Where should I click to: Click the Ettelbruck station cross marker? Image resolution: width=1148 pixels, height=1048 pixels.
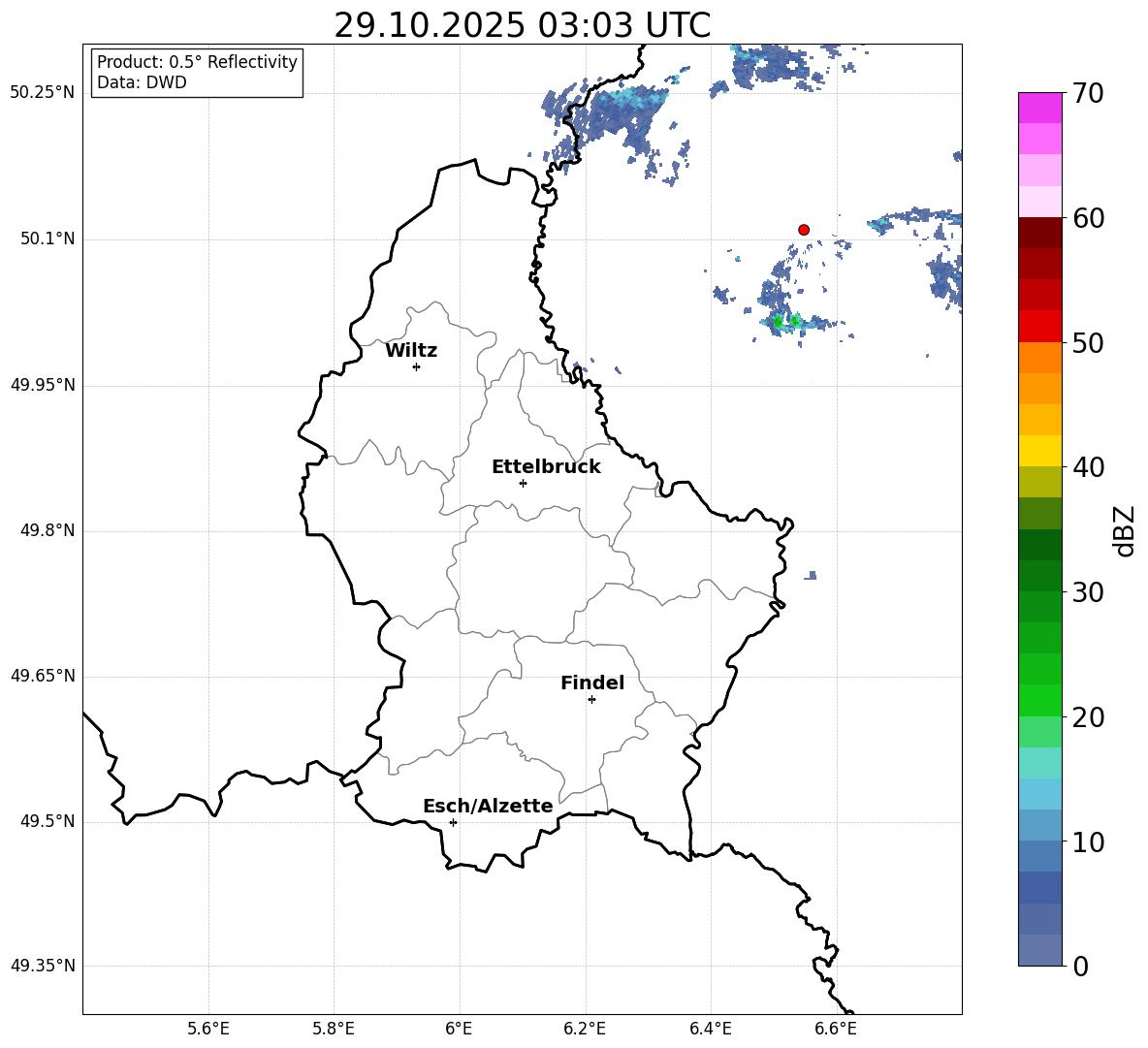pos(523,483)
